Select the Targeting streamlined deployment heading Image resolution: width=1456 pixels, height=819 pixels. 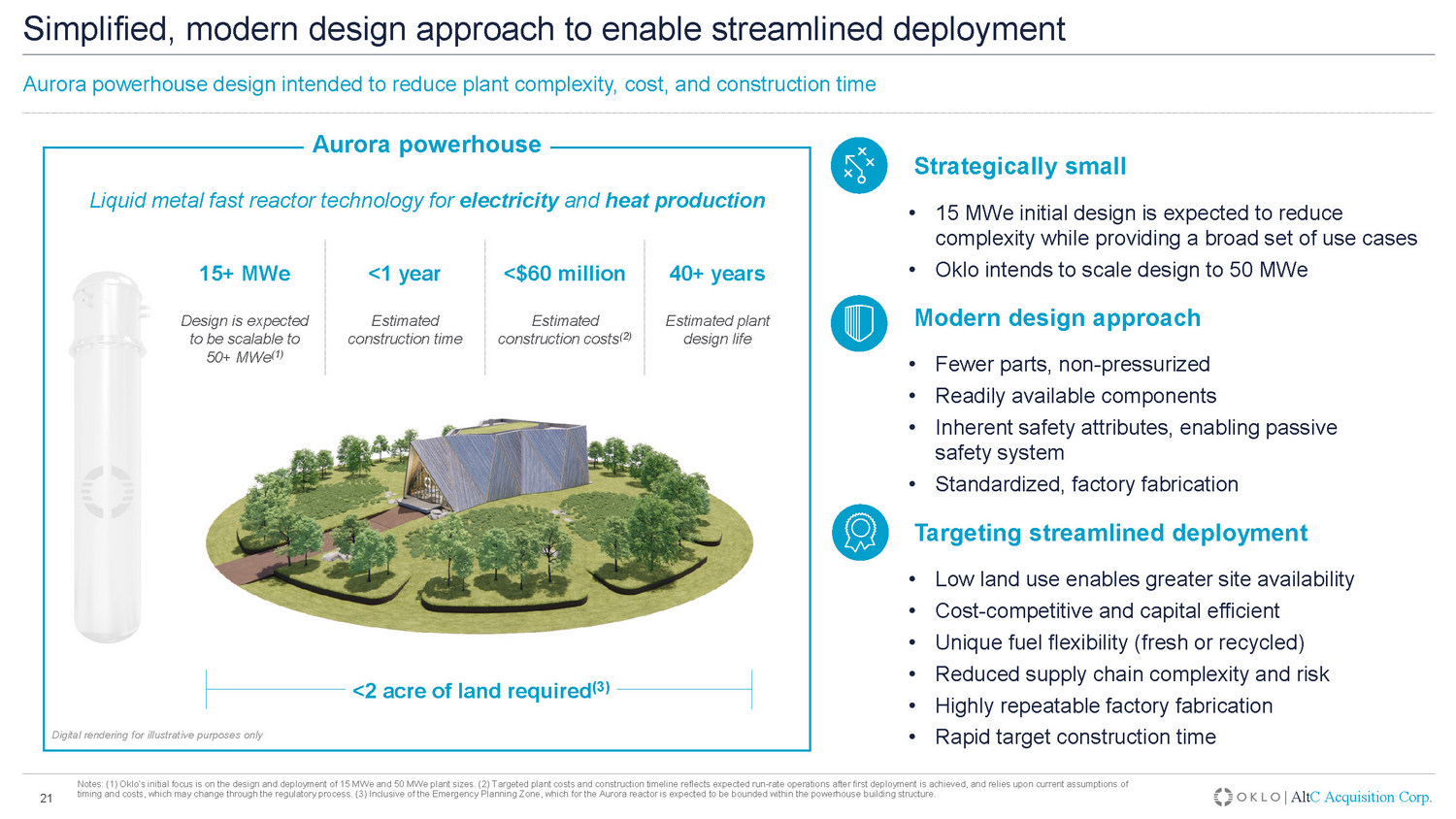pos(1110,533)
